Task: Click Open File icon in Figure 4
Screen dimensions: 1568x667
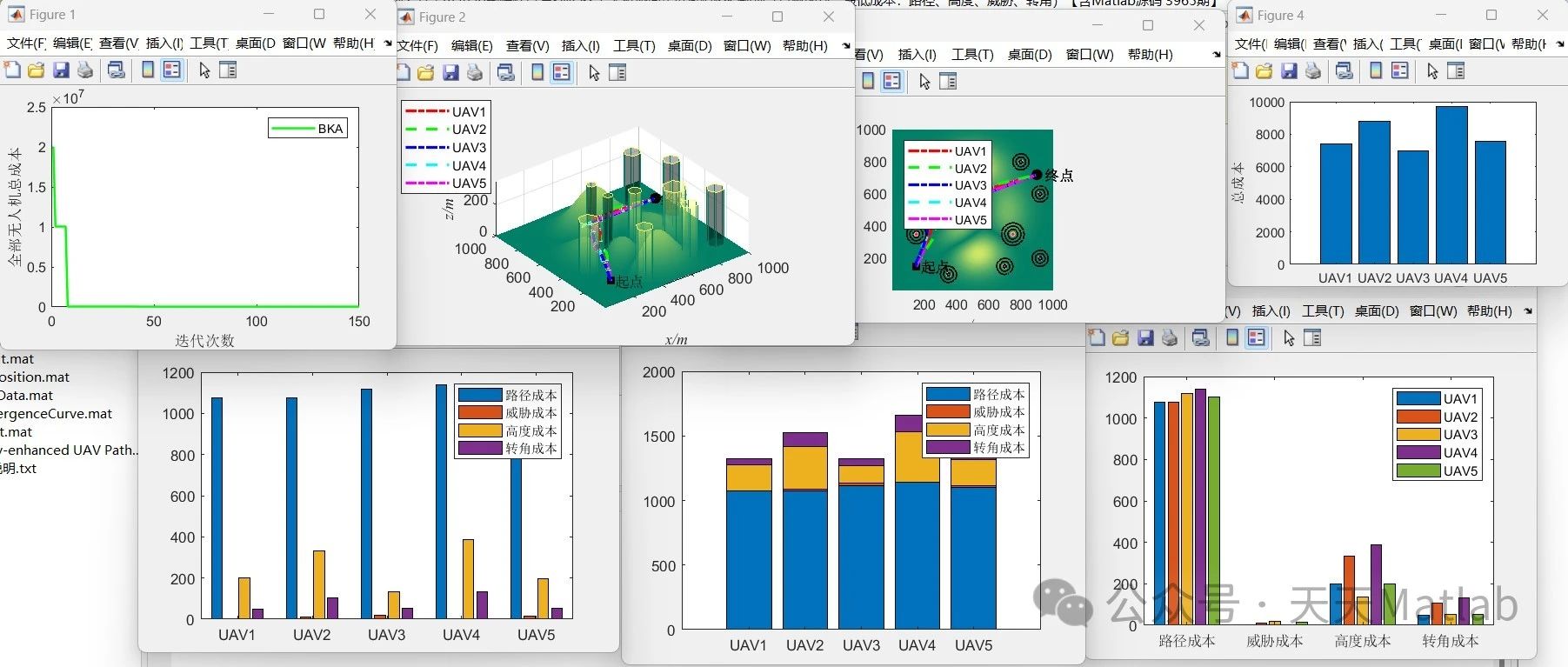Action: pyautogui.click(x=1264, y=70)
